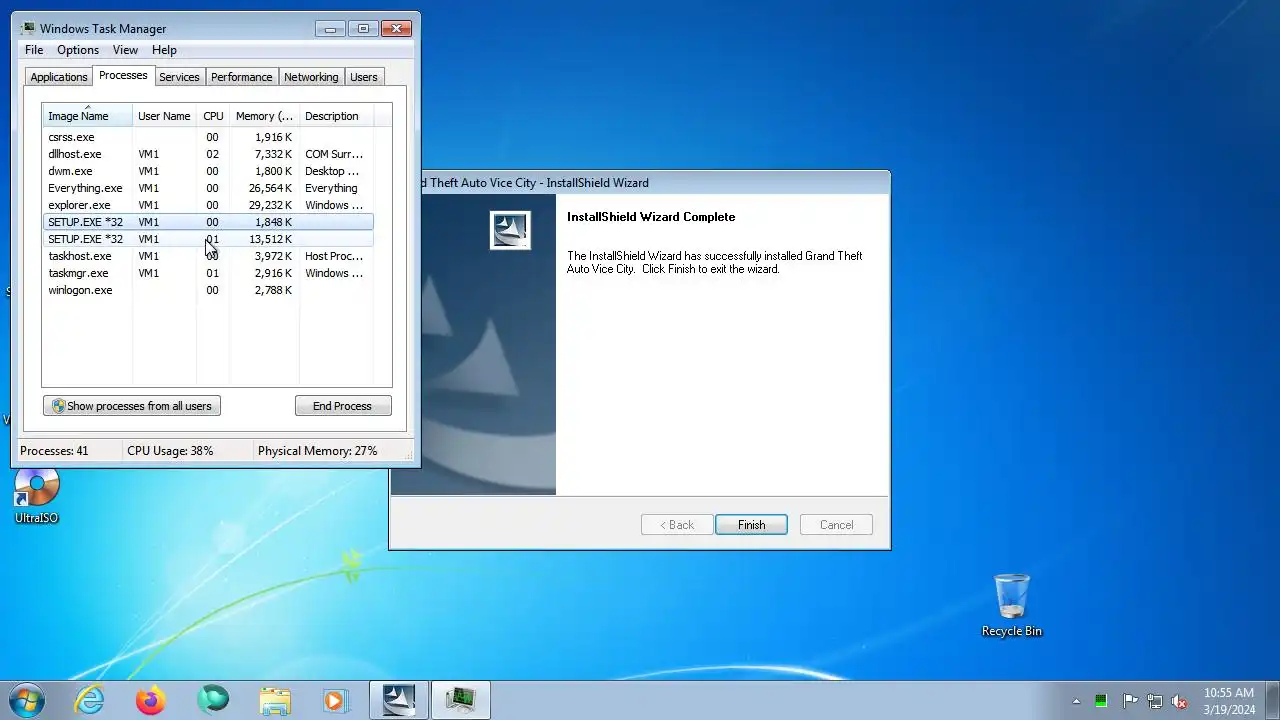1280x720 pixels.
Task: Open the network tray icon
Action: point(1155,701)
